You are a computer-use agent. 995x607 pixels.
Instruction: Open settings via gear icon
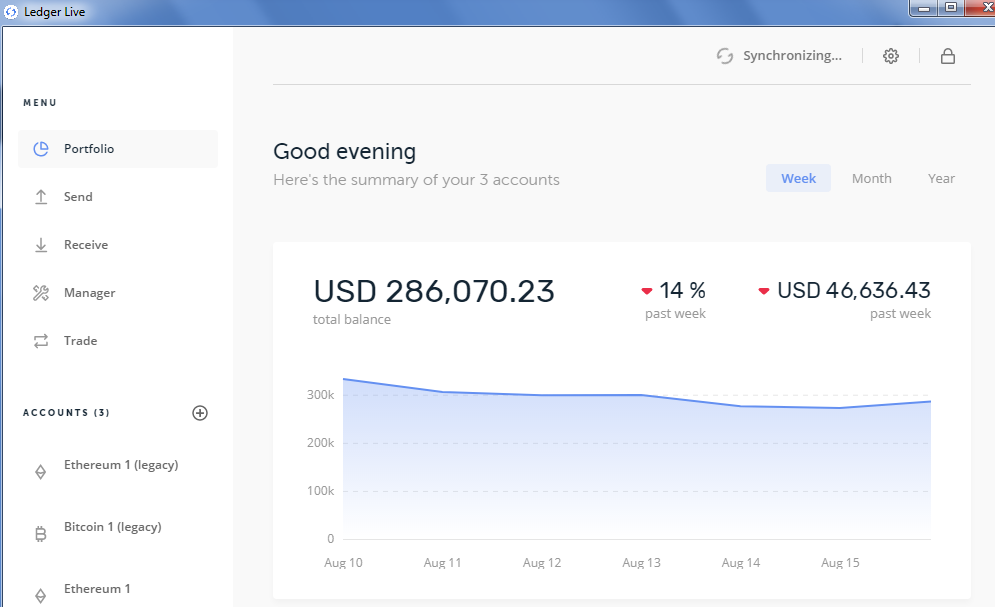891,56
